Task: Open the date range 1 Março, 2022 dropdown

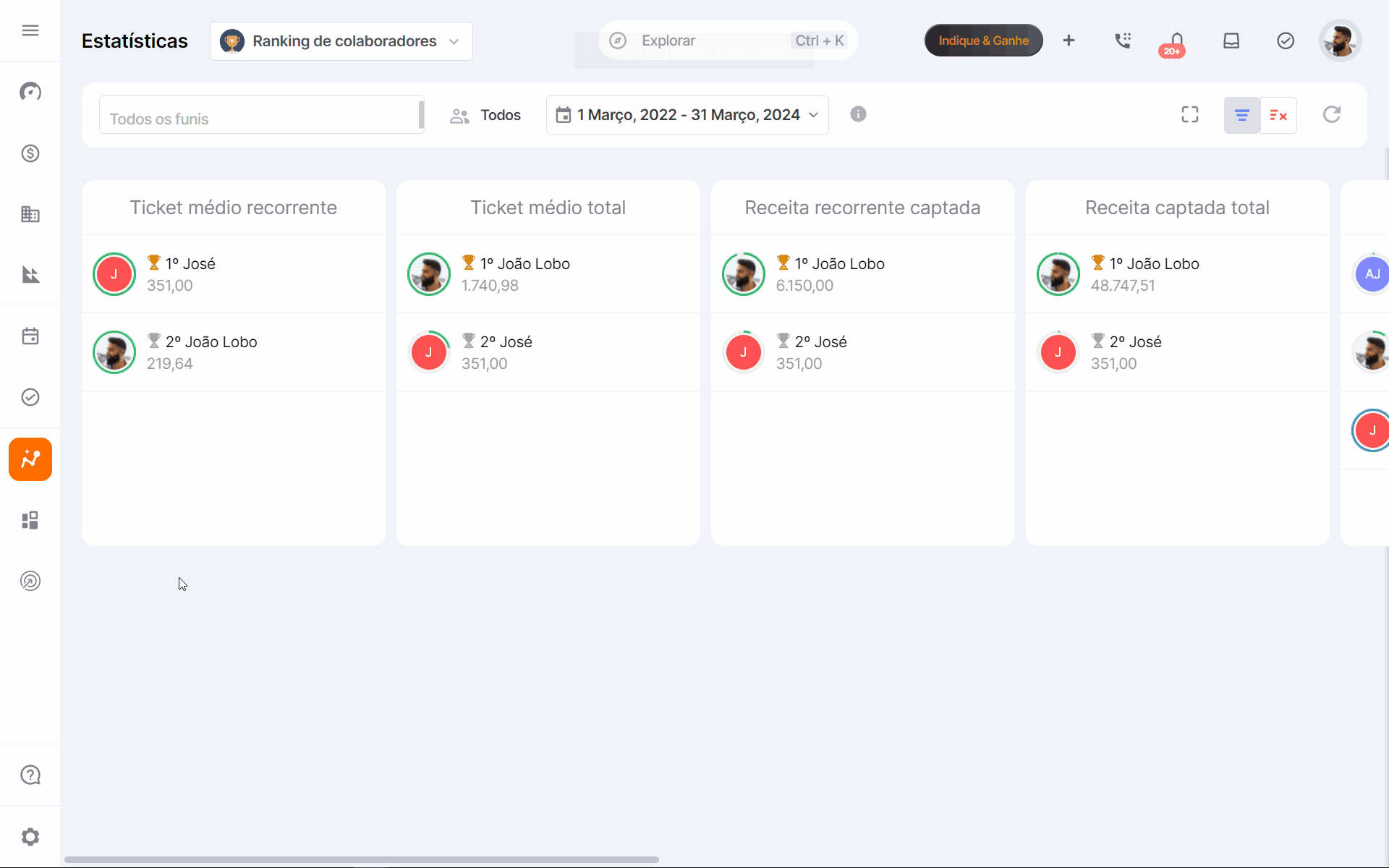Action: [687, 115]
